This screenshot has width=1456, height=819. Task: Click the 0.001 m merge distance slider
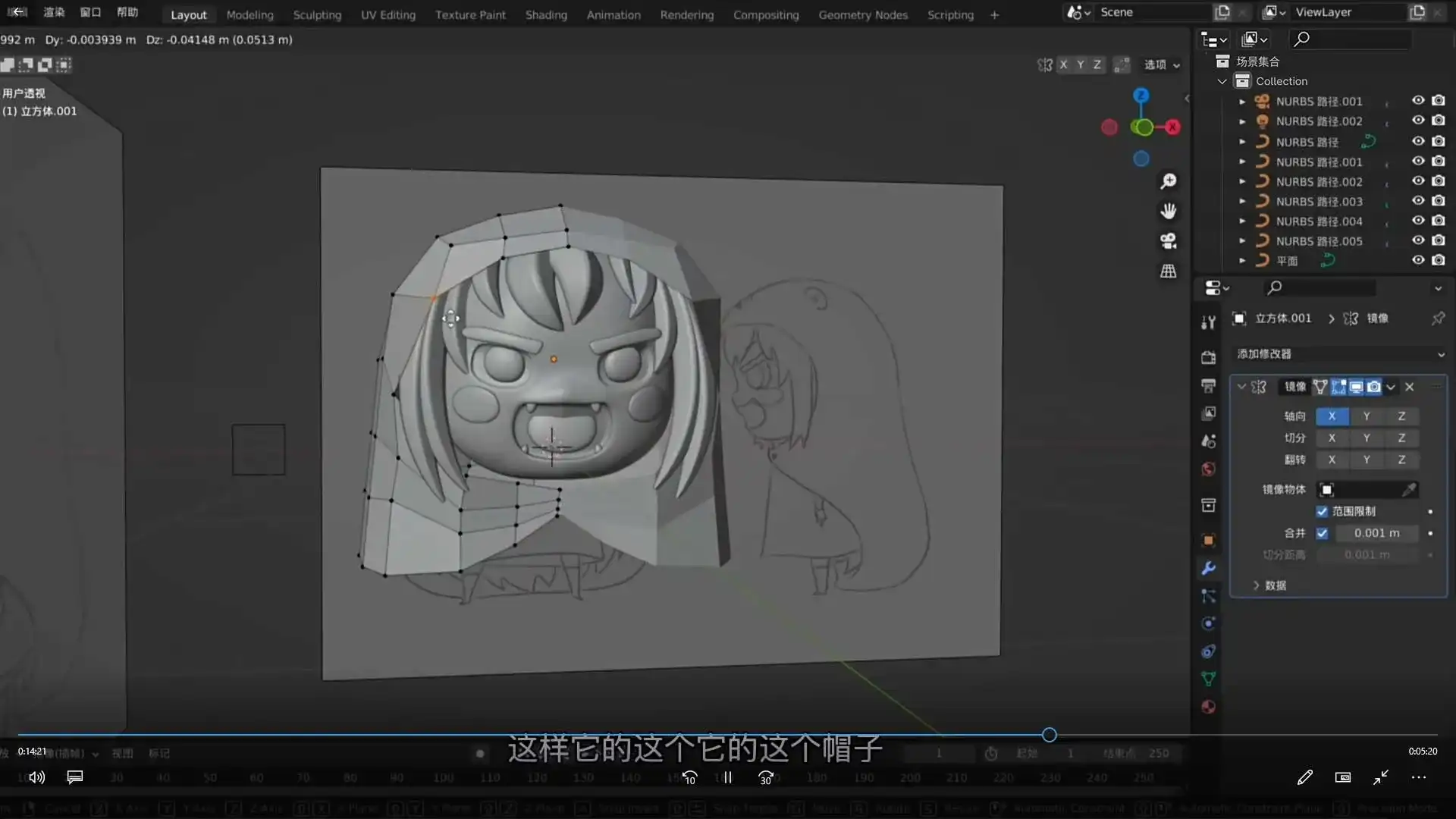1377,533
